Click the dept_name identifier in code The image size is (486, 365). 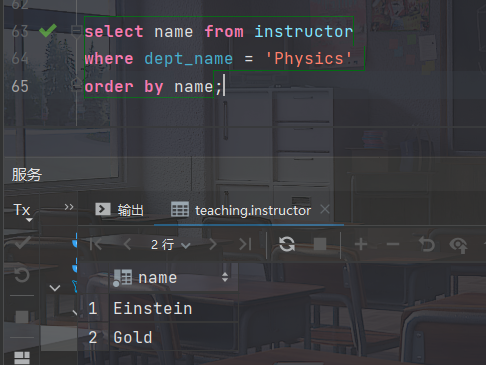click(x=189, y=59)
